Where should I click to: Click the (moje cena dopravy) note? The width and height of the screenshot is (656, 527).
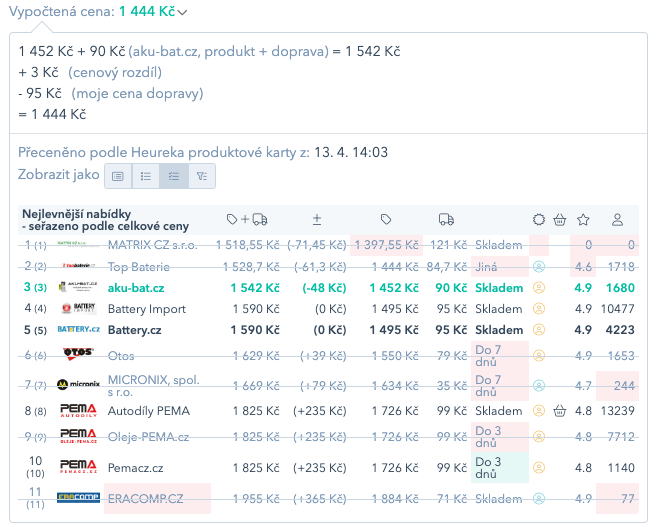137,93
